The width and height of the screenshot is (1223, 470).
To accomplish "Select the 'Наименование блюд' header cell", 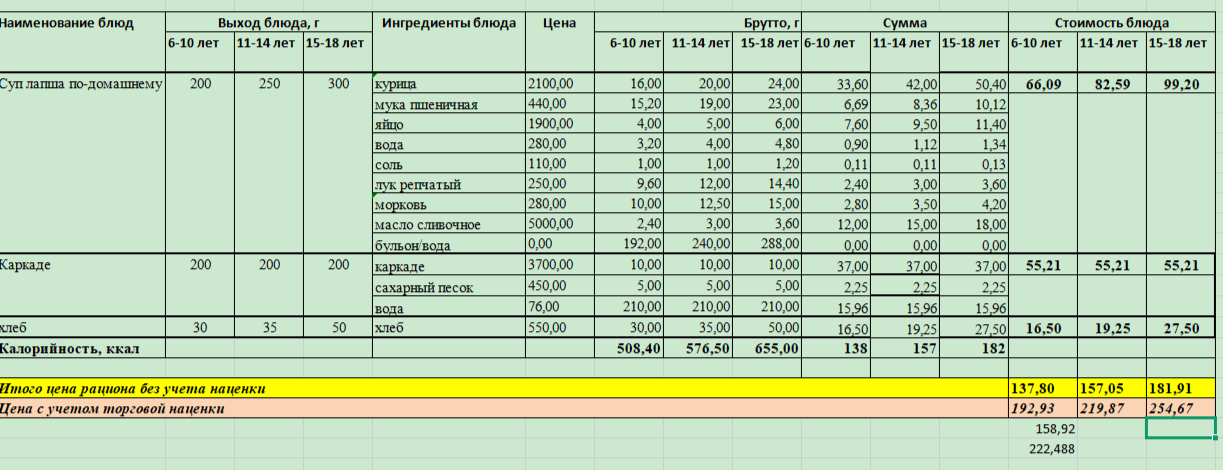I will [67, 21].
